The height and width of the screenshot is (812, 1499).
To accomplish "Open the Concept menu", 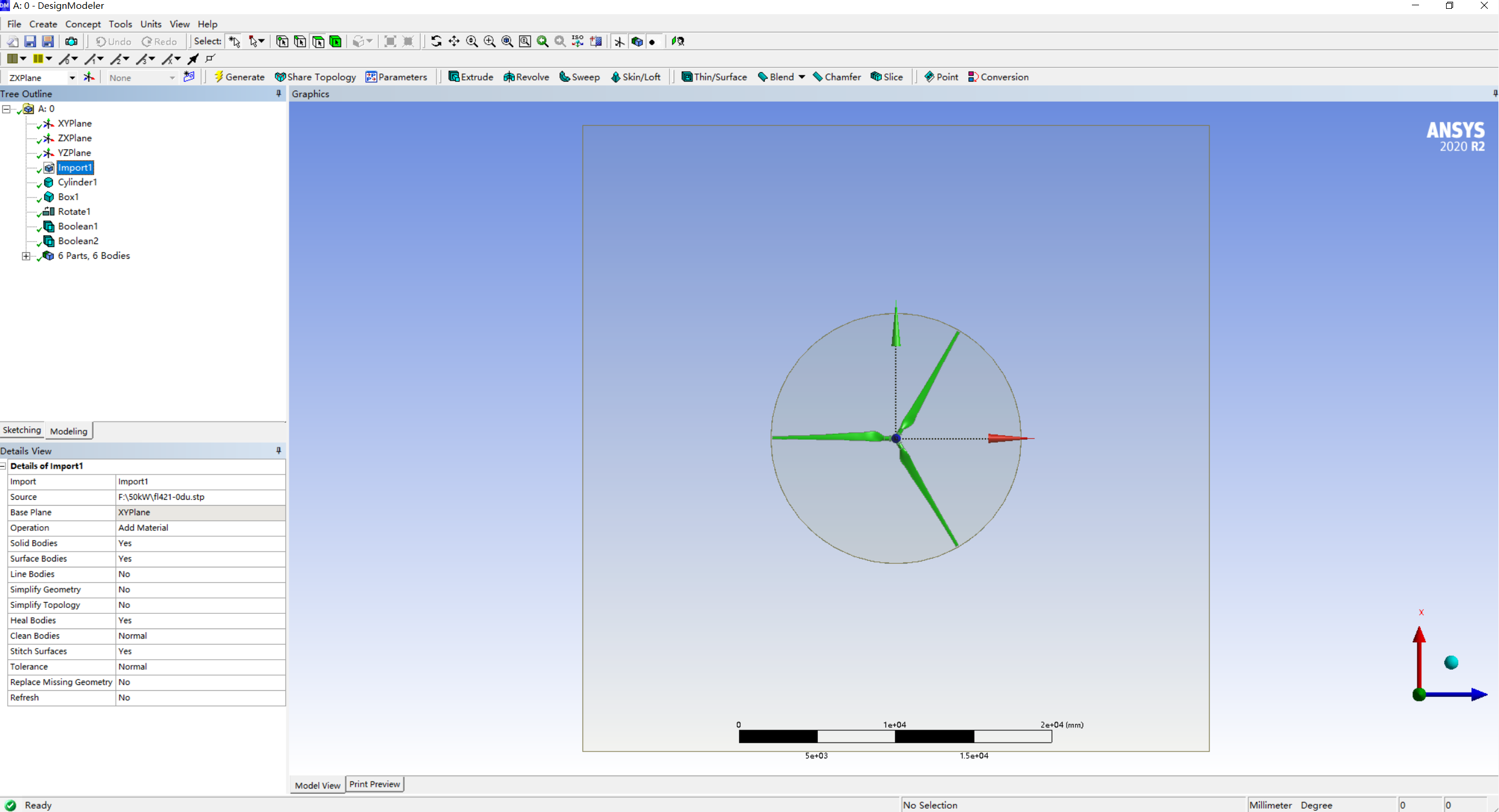I will click(83, 24).
